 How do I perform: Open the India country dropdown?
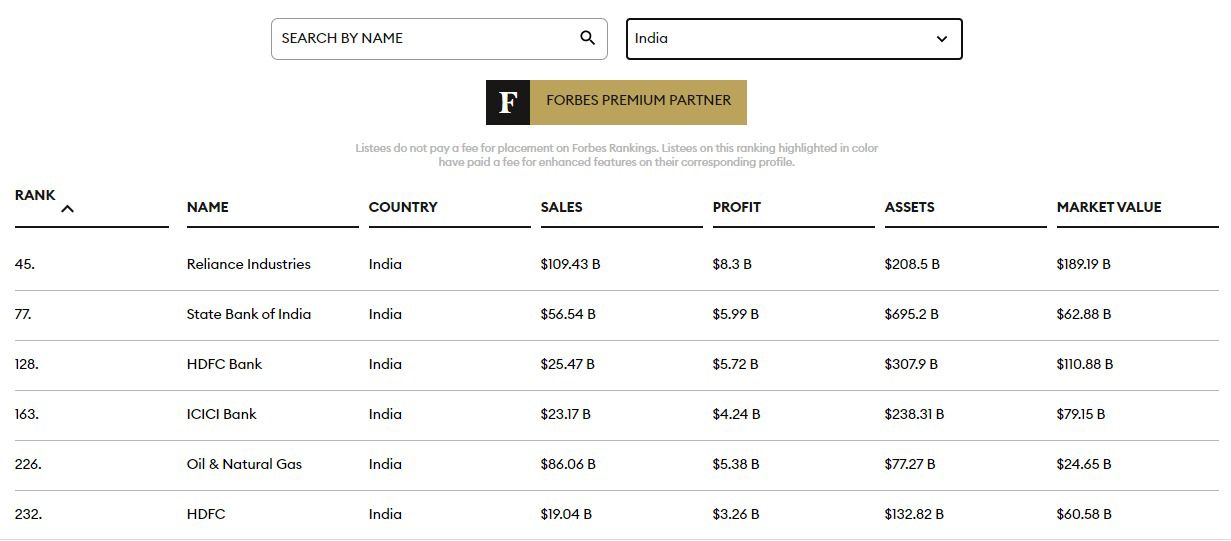pyautogui.click(x=794, y=39)
